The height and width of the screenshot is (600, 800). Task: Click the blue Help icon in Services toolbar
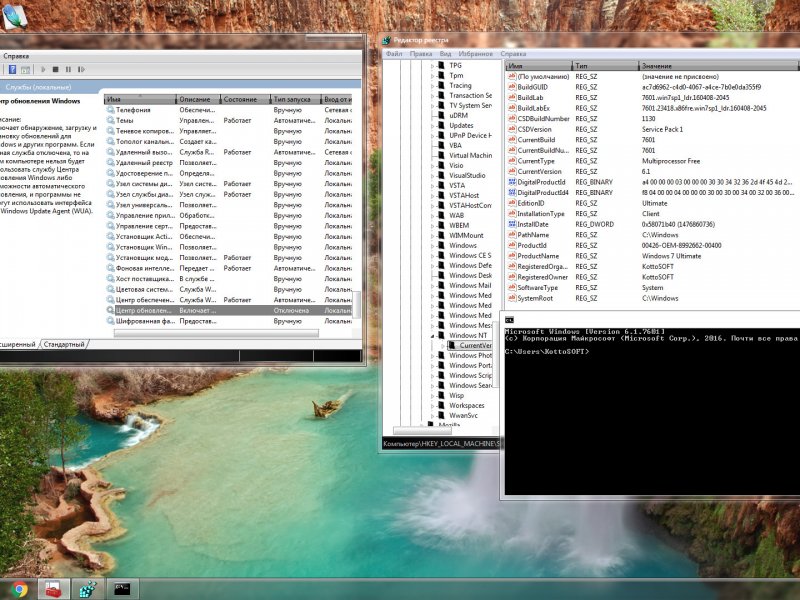tap(12, 69)
